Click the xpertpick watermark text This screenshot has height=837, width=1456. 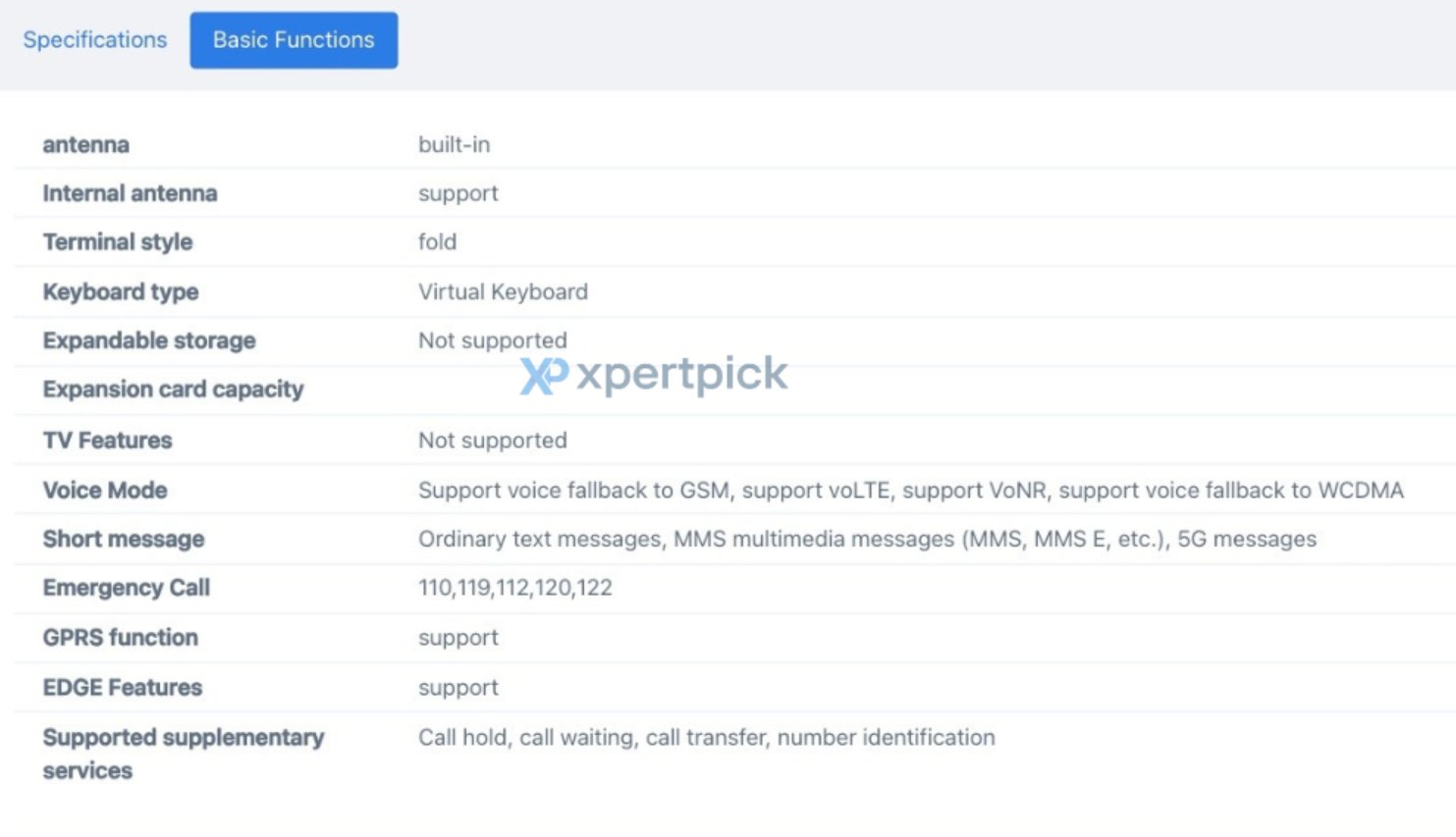[x=681, y=375]
